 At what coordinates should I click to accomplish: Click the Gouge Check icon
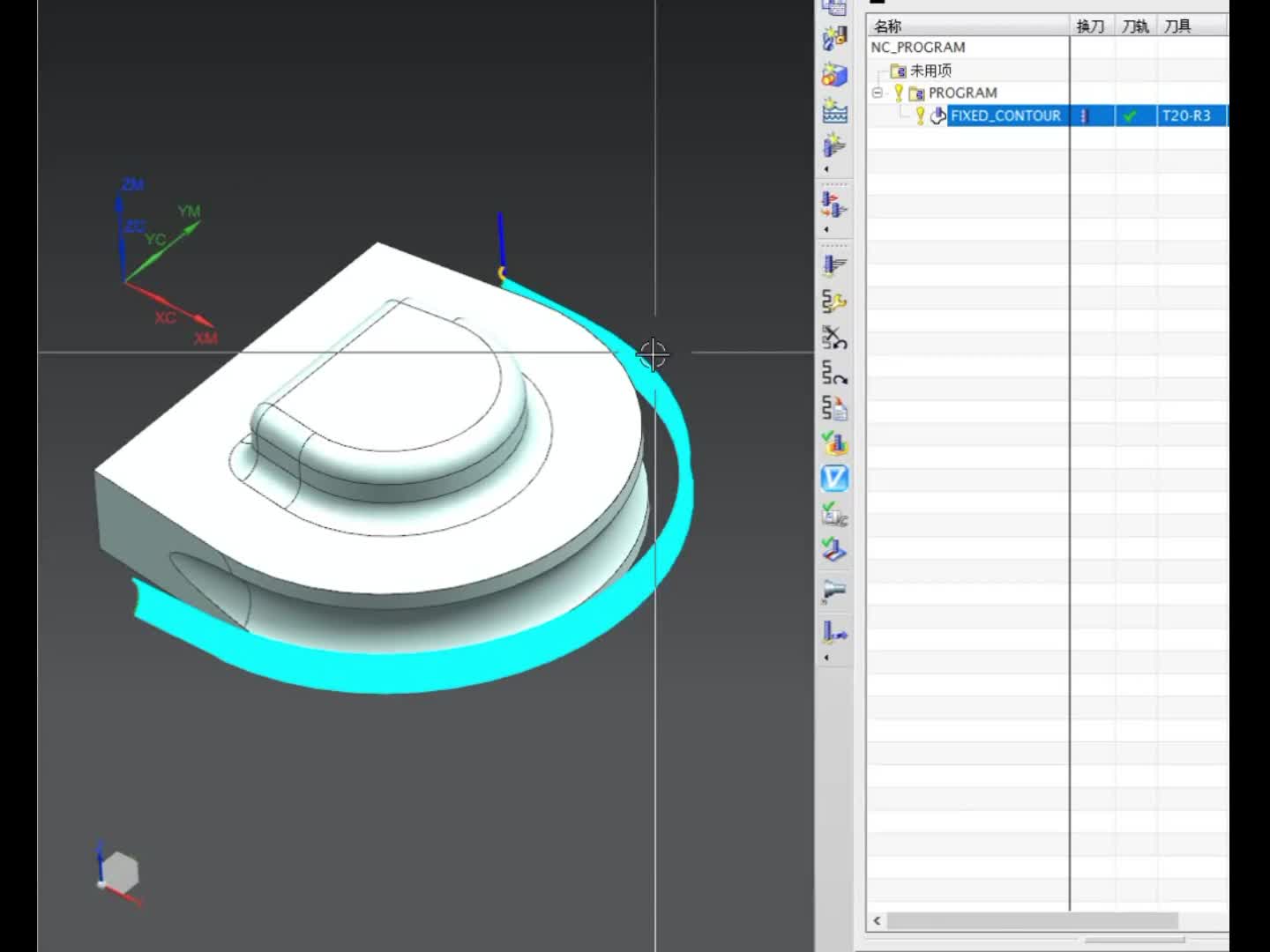(x=834, y=551)
